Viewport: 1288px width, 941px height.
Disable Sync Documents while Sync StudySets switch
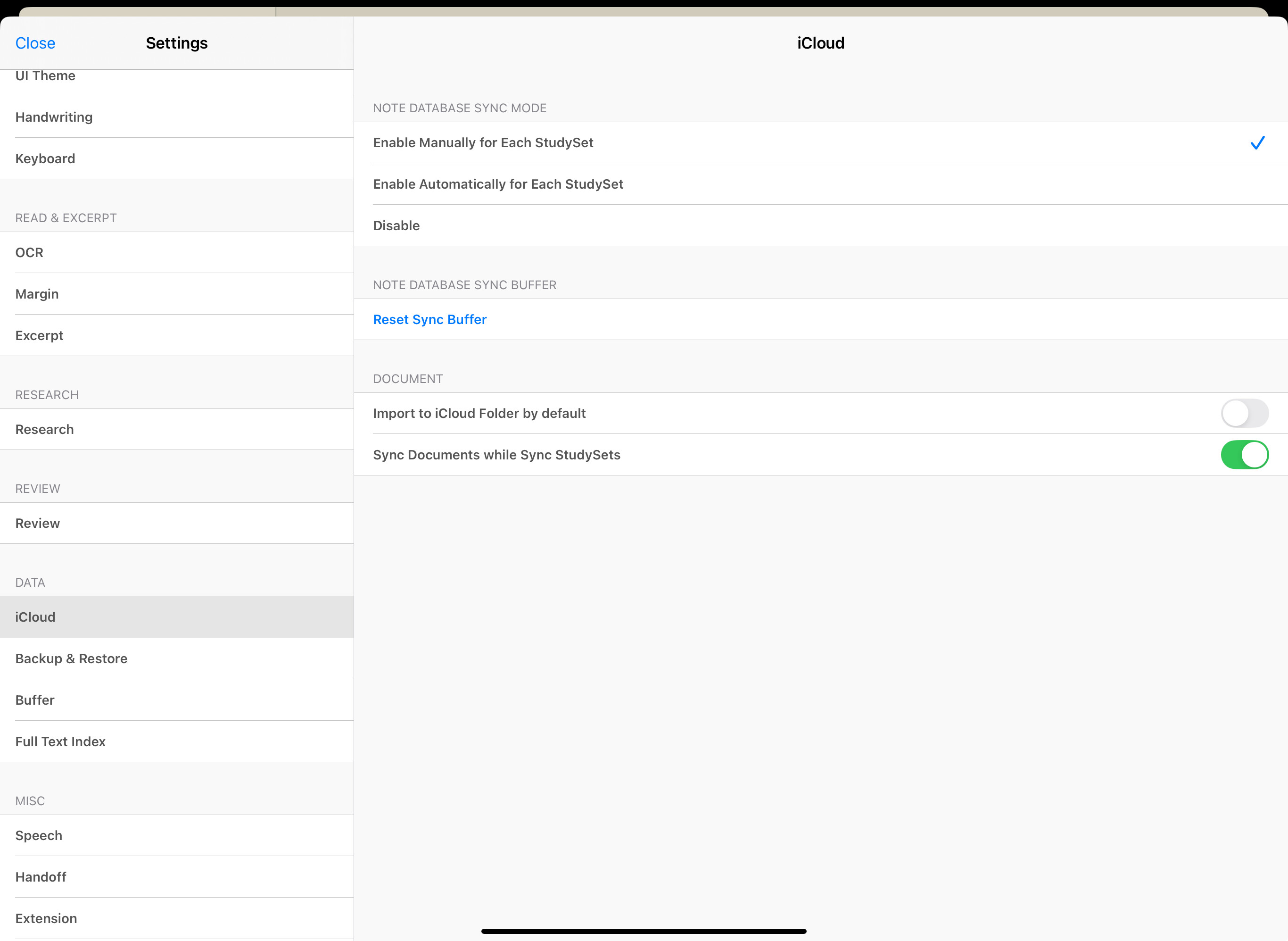tap(1244, 455)
